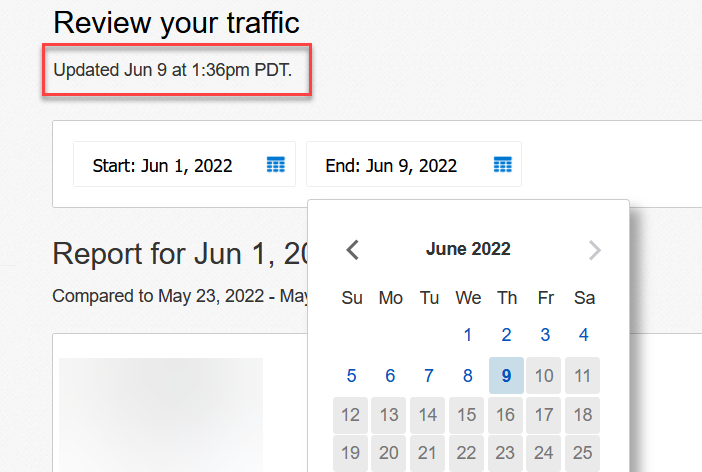
Task: Open the End date calendar icon
Action: 503,164
